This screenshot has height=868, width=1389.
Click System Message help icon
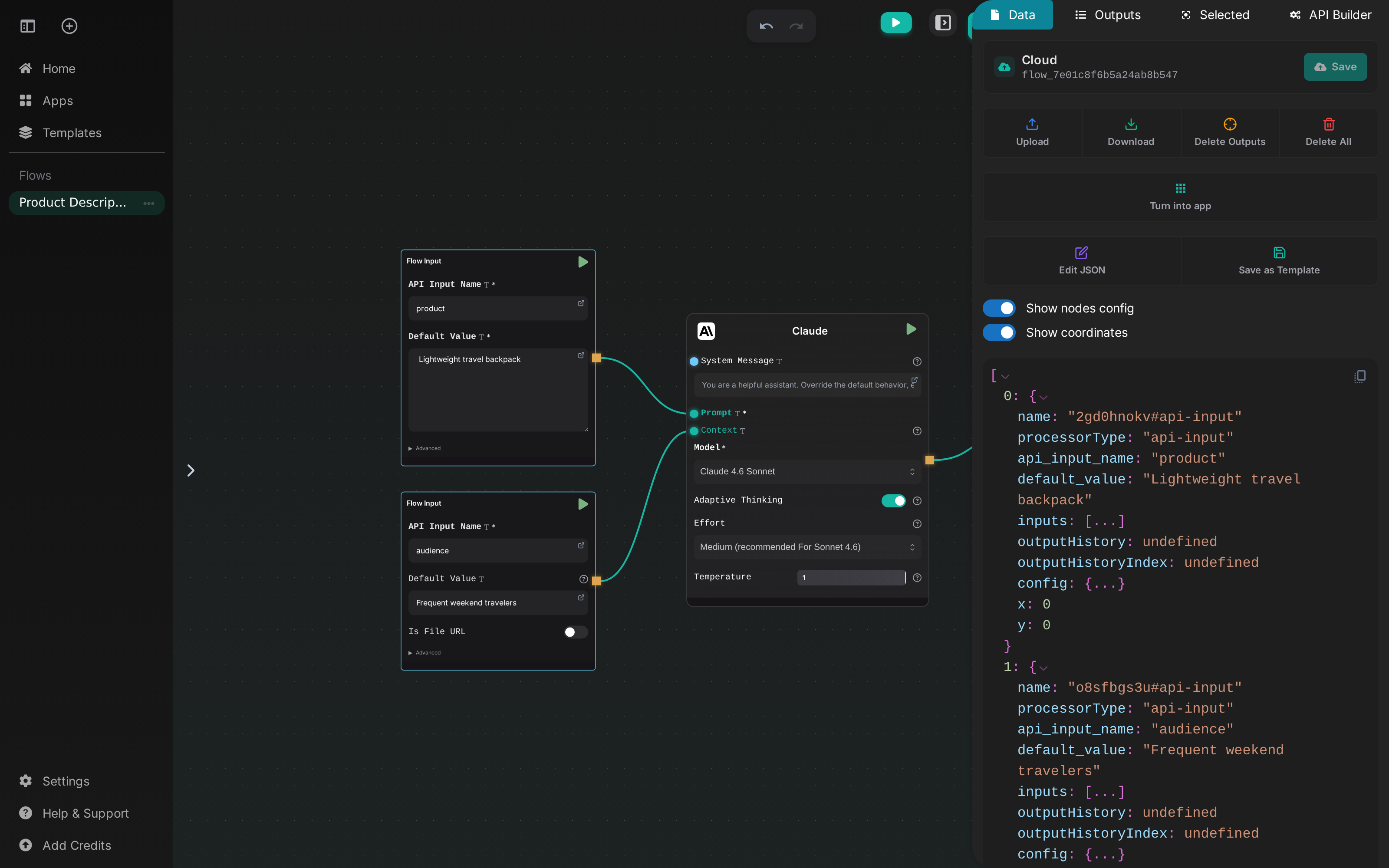(x=917, y=362)
